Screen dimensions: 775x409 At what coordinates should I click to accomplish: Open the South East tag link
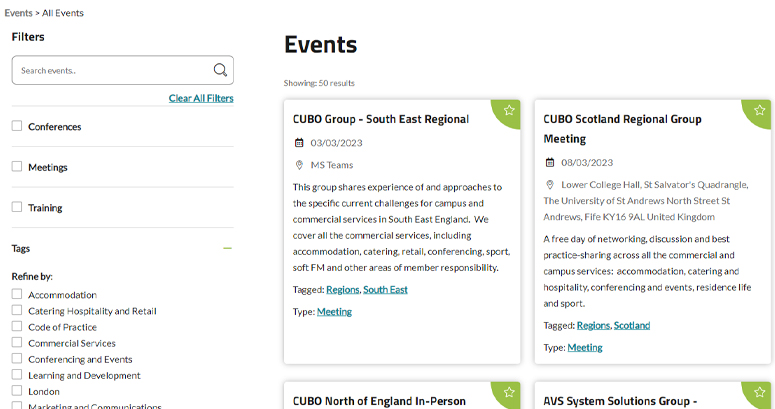(386, 290)
